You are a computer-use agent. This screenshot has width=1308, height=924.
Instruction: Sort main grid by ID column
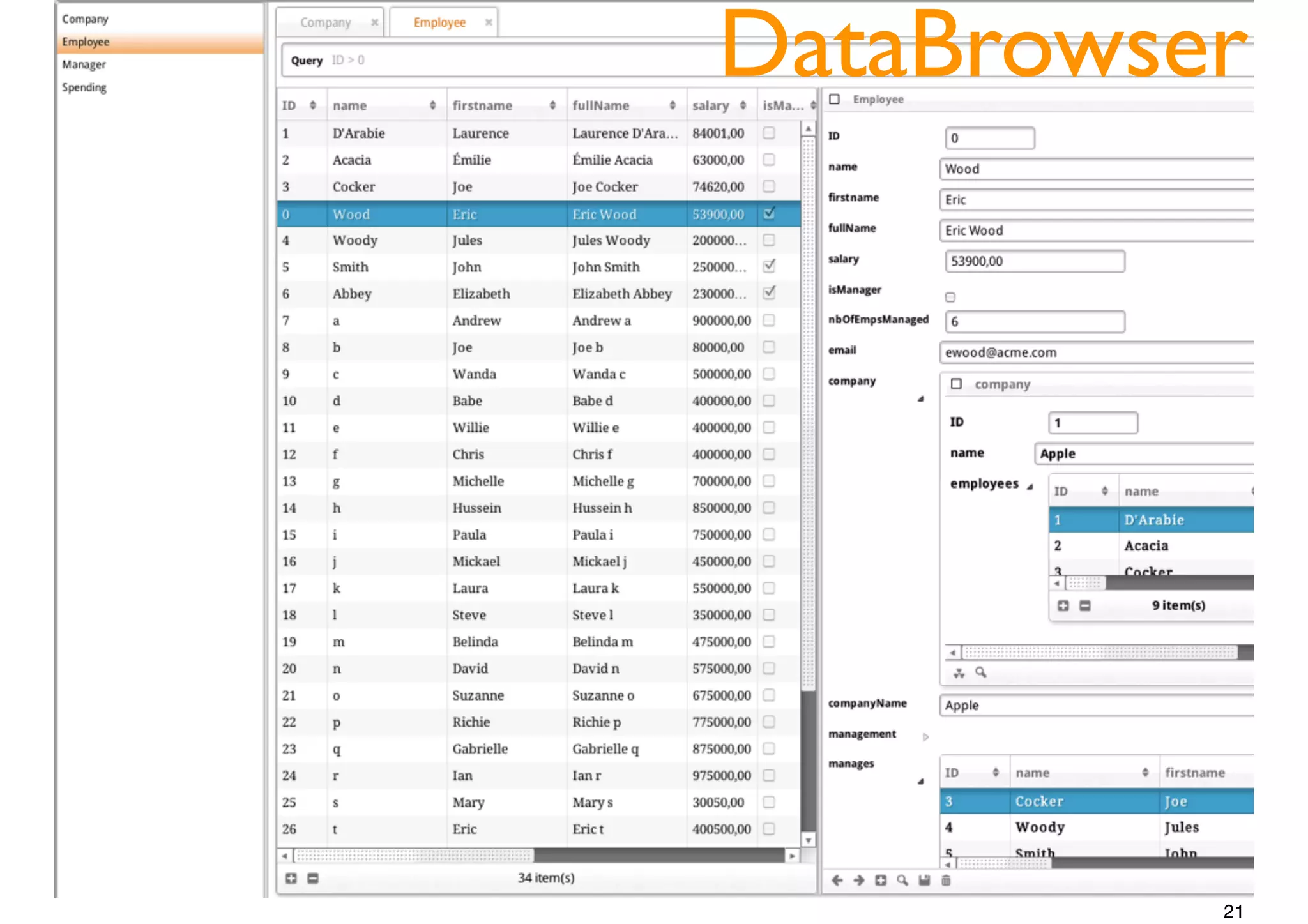[312, 105]
